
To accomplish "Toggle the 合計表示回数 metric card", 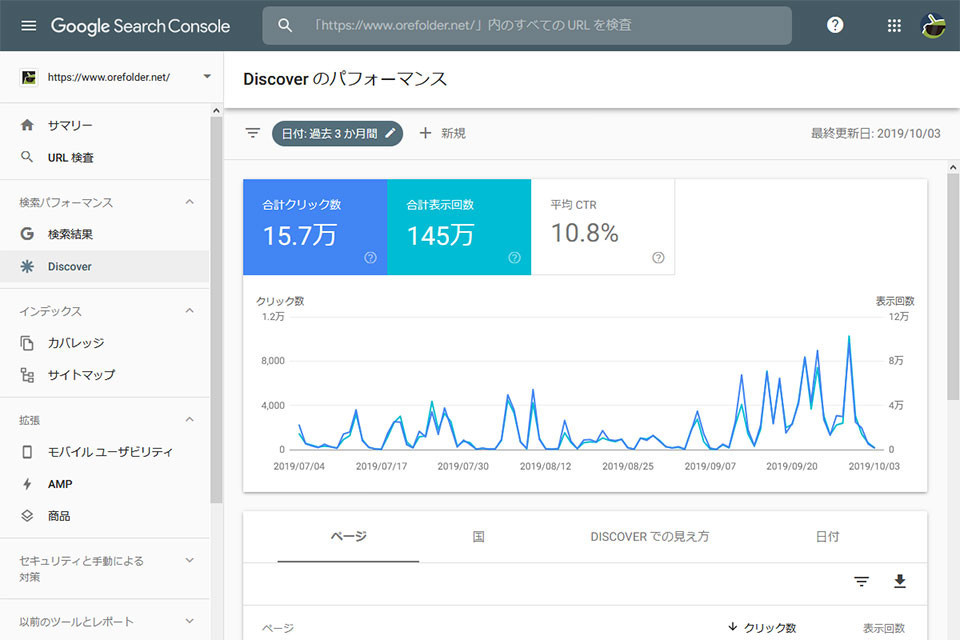I will tap(459, 227).
